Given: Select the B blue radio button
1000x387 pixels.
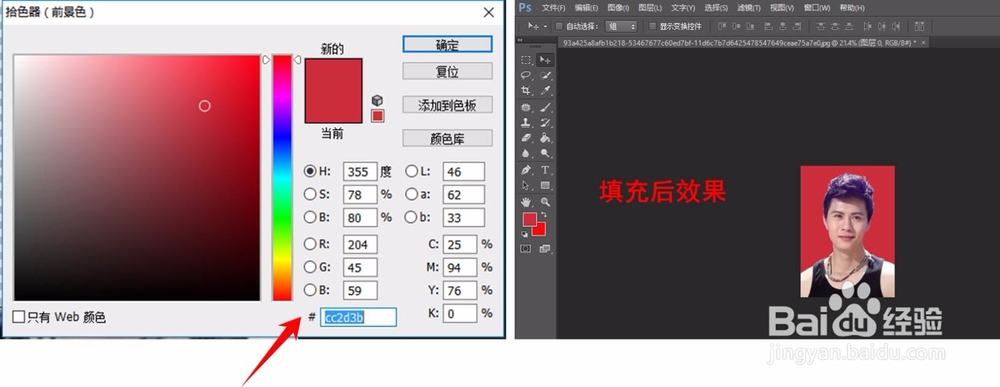Looking at the screenshot, I should (x=310, y=290).
